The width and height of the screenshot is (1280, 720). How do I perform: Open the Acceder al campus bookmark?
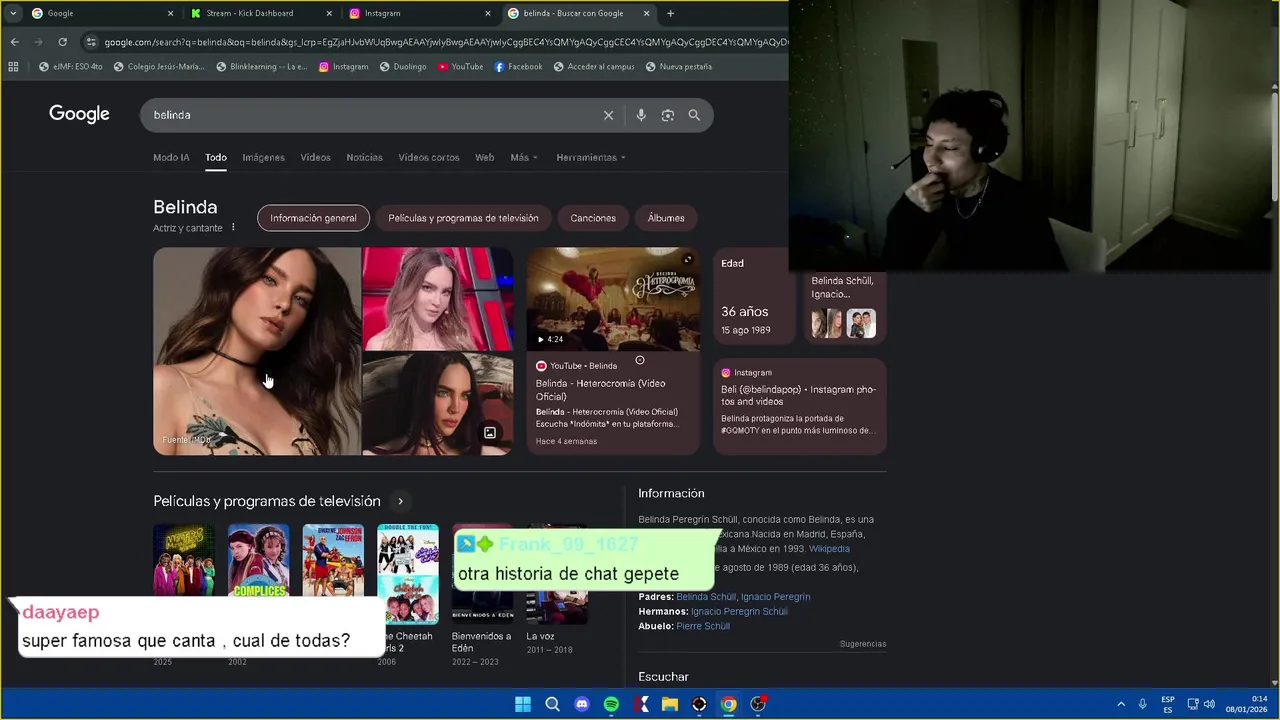pos(594,67)
